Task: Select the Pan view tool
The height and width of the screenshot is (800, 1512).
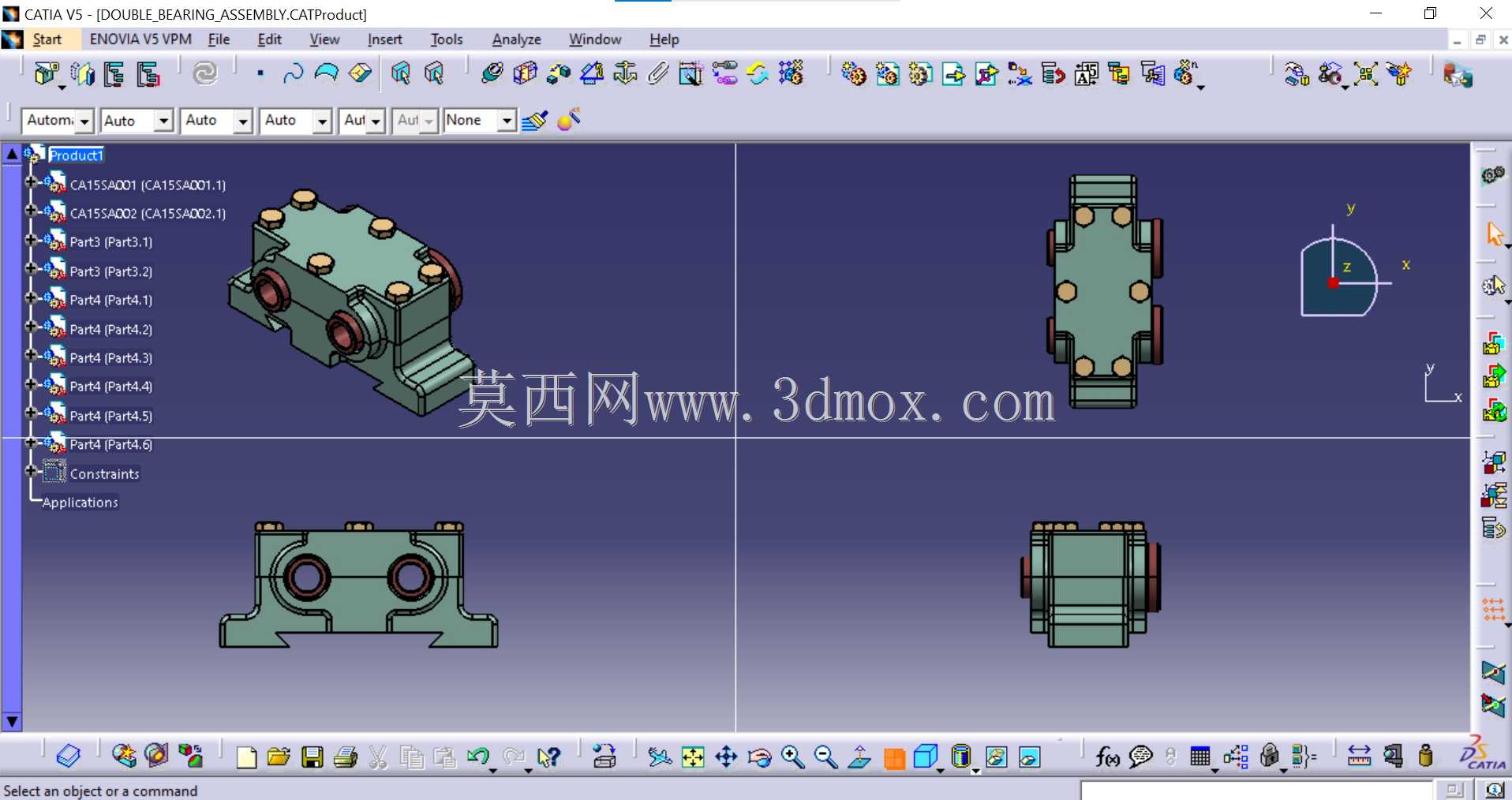Action: [x=726, y=757]
